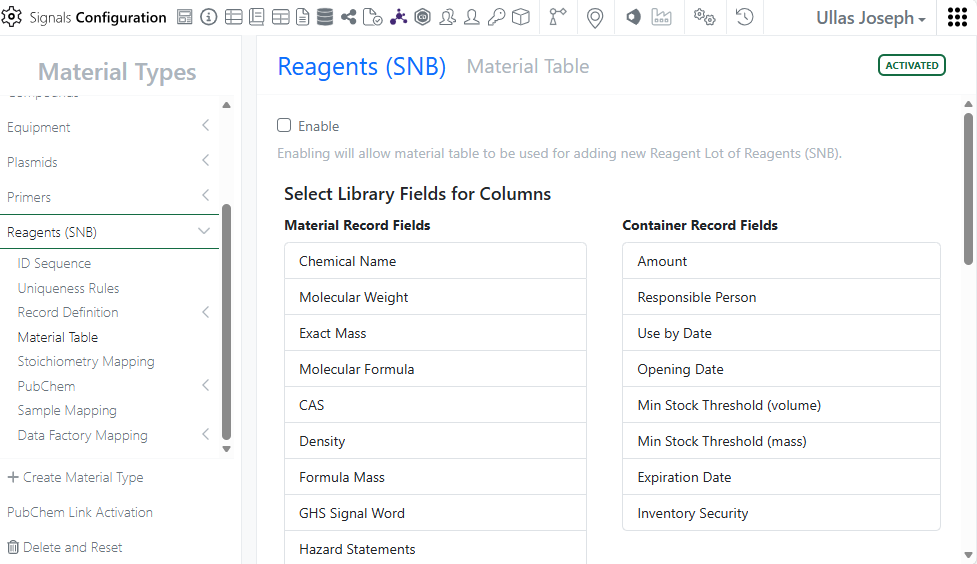This screenshot has width=977, height=564.
Task: Open the apps grid launcher
Action: tap(957, 18)
